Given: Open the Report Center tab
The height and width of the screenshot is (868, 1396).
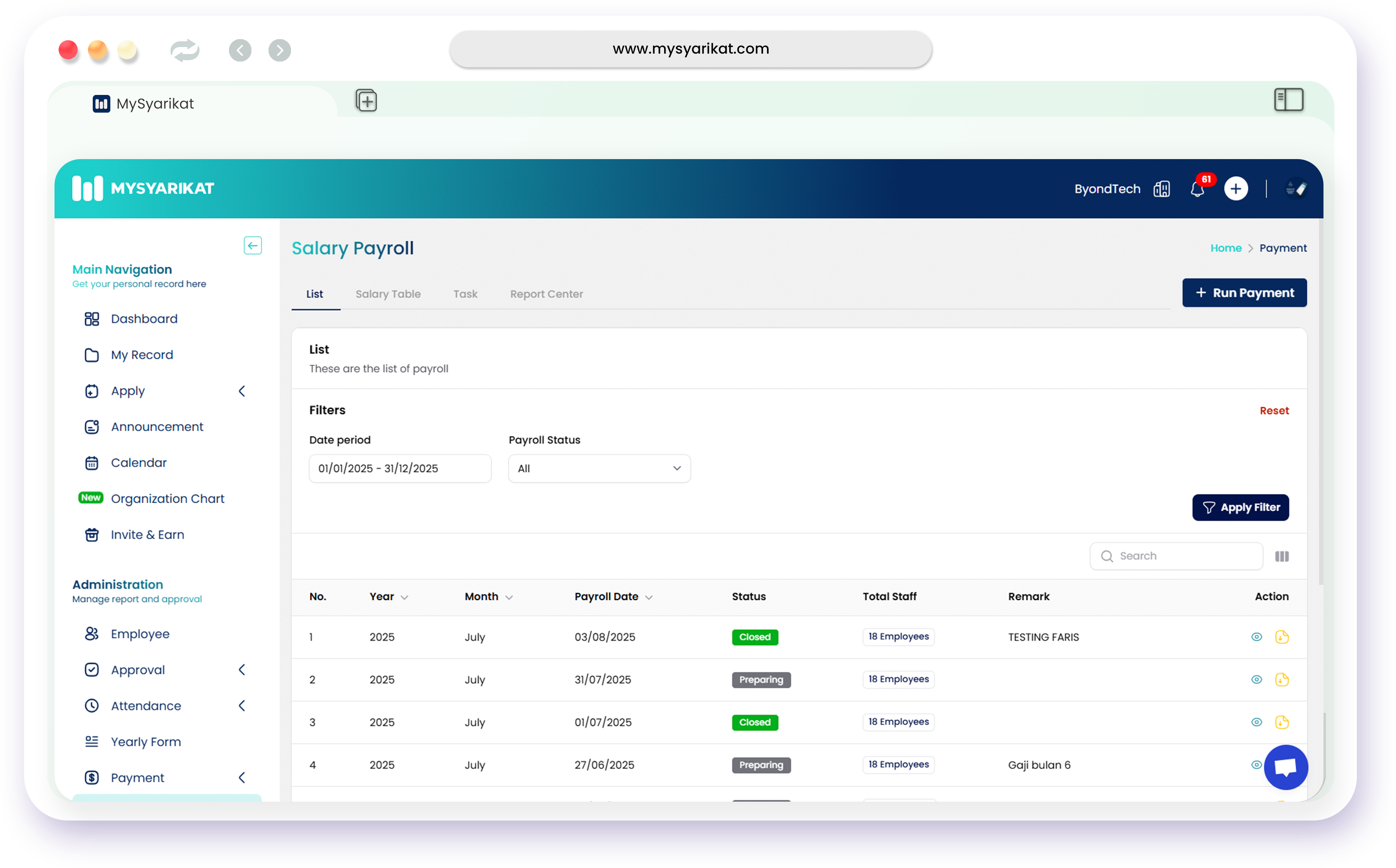Looking at the screenshot, I should pyautogui.click(x=546, y=294).
